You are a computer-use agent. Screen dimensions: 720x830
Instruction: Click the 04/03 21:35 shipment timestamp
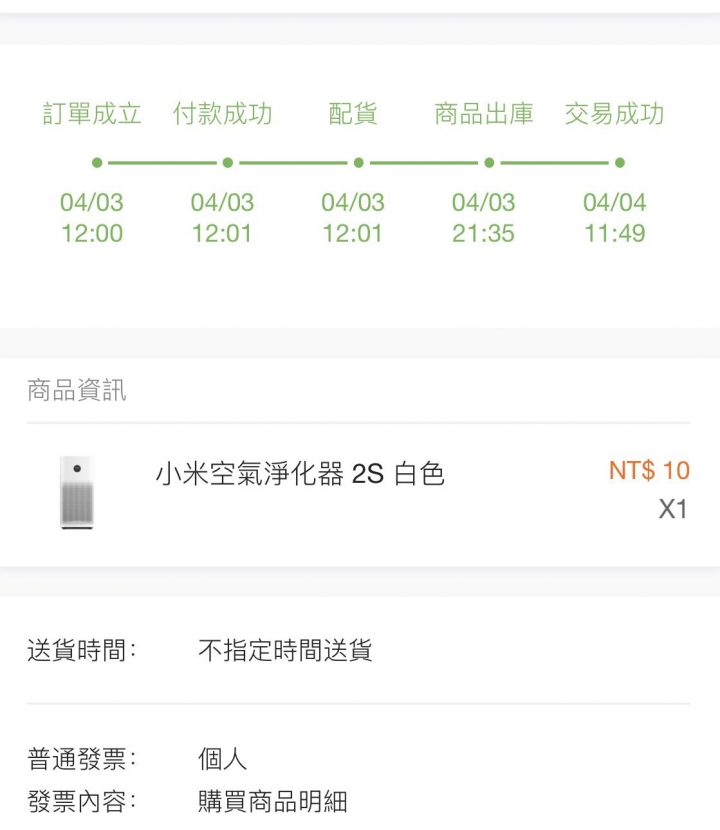(x=483, y=218)
